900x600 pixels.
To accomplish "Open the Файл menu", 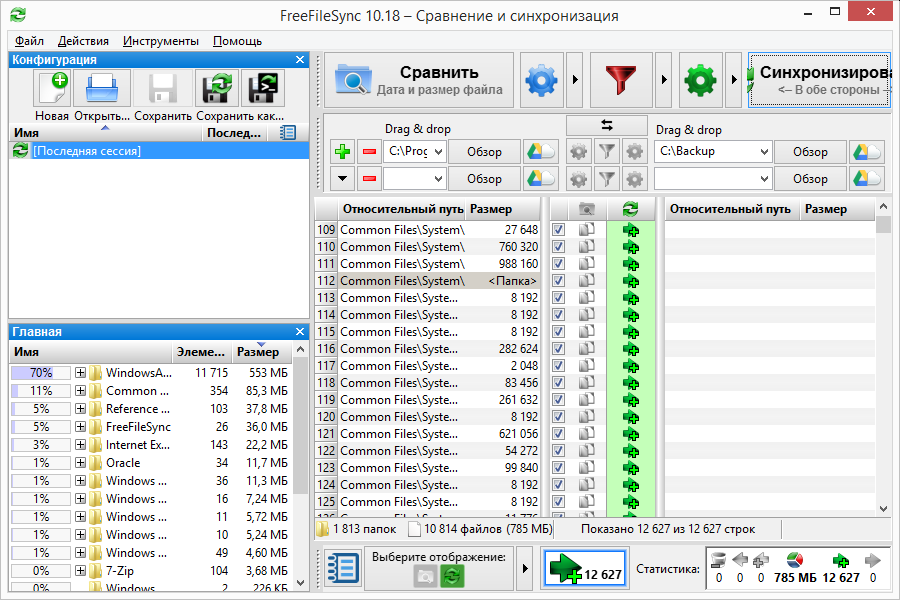I will click(x=29, y=41).
